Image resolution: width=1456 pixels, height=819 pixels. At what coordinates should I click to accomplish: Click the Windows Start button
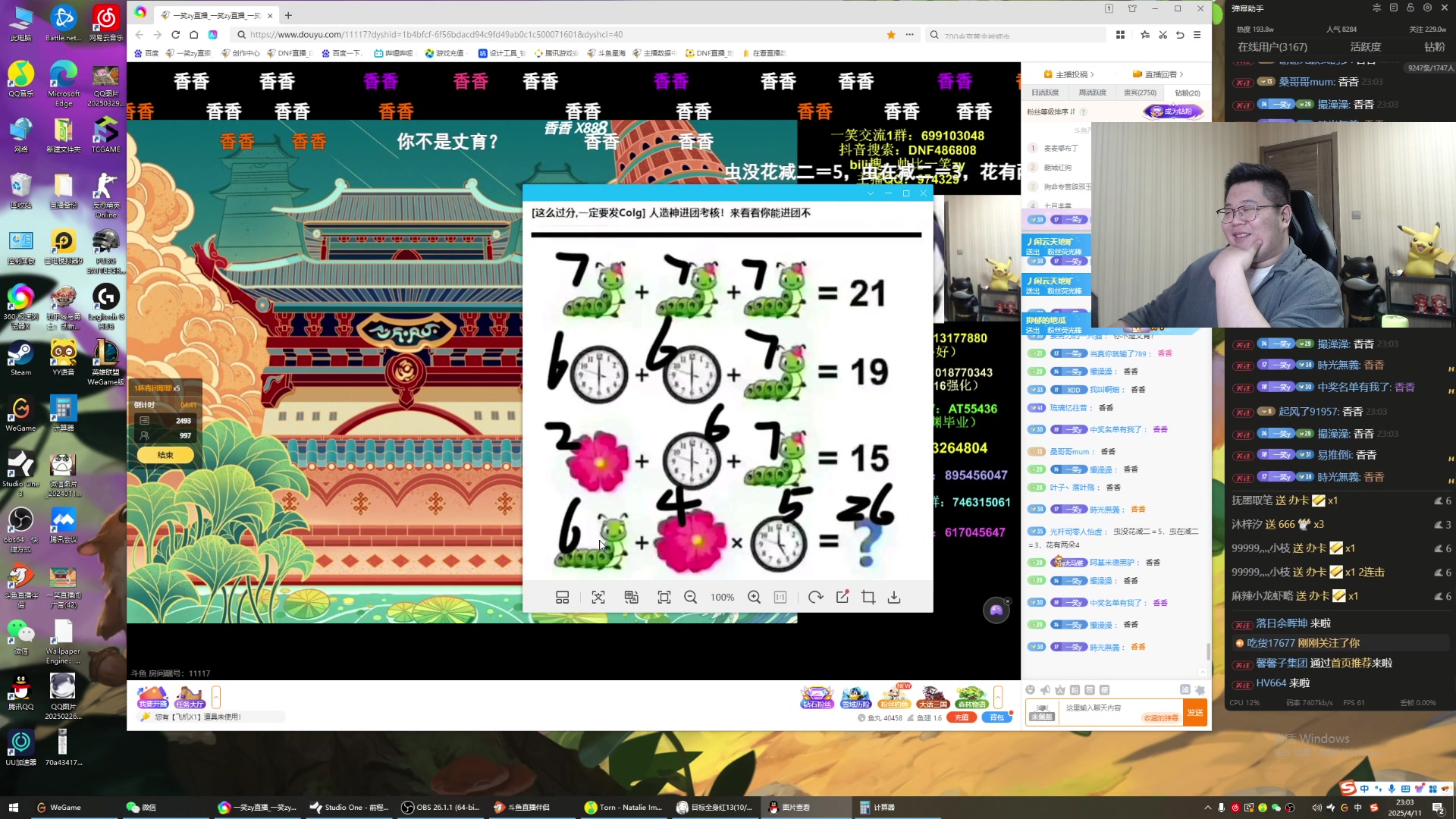coord(13,808)
